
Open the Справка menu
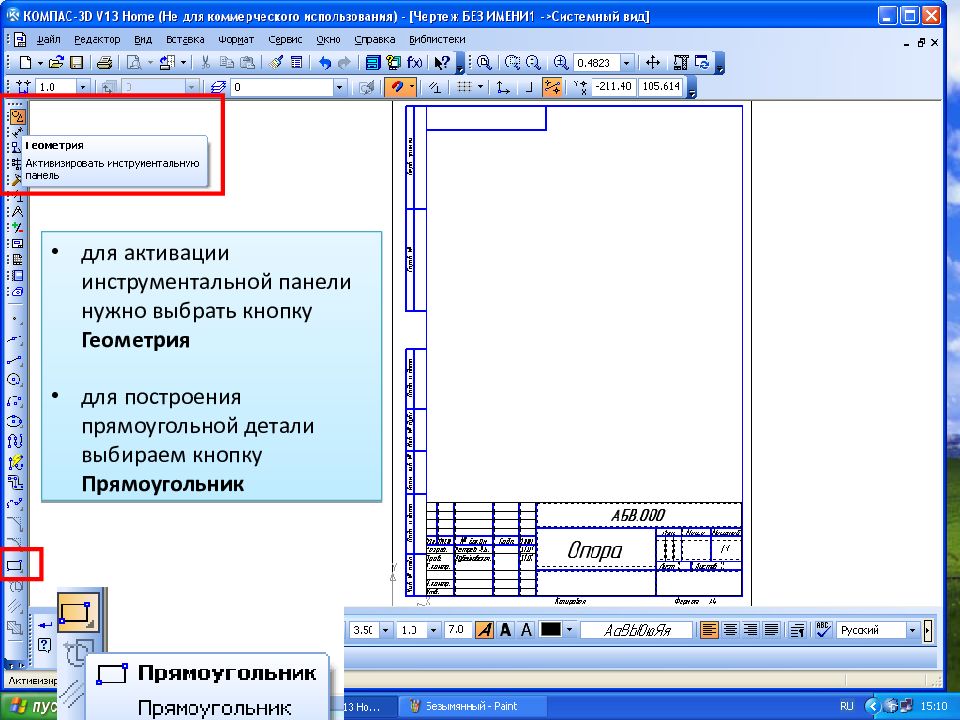point(375,39)
